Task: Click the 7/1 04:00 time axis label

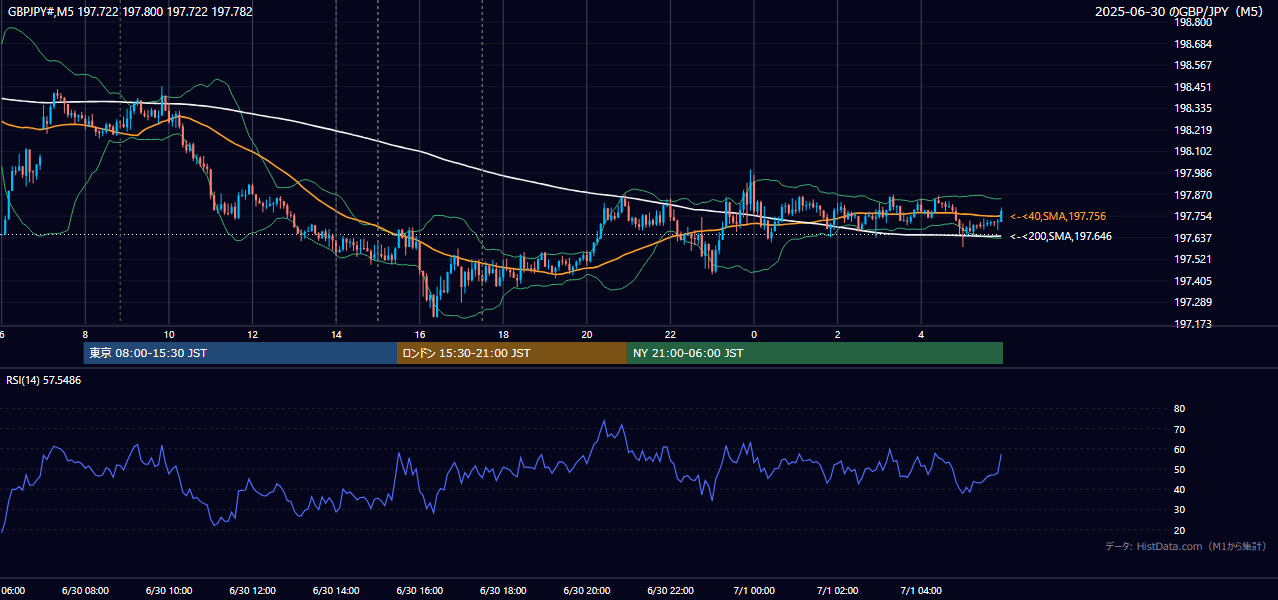Action: (x=921, y=590)
